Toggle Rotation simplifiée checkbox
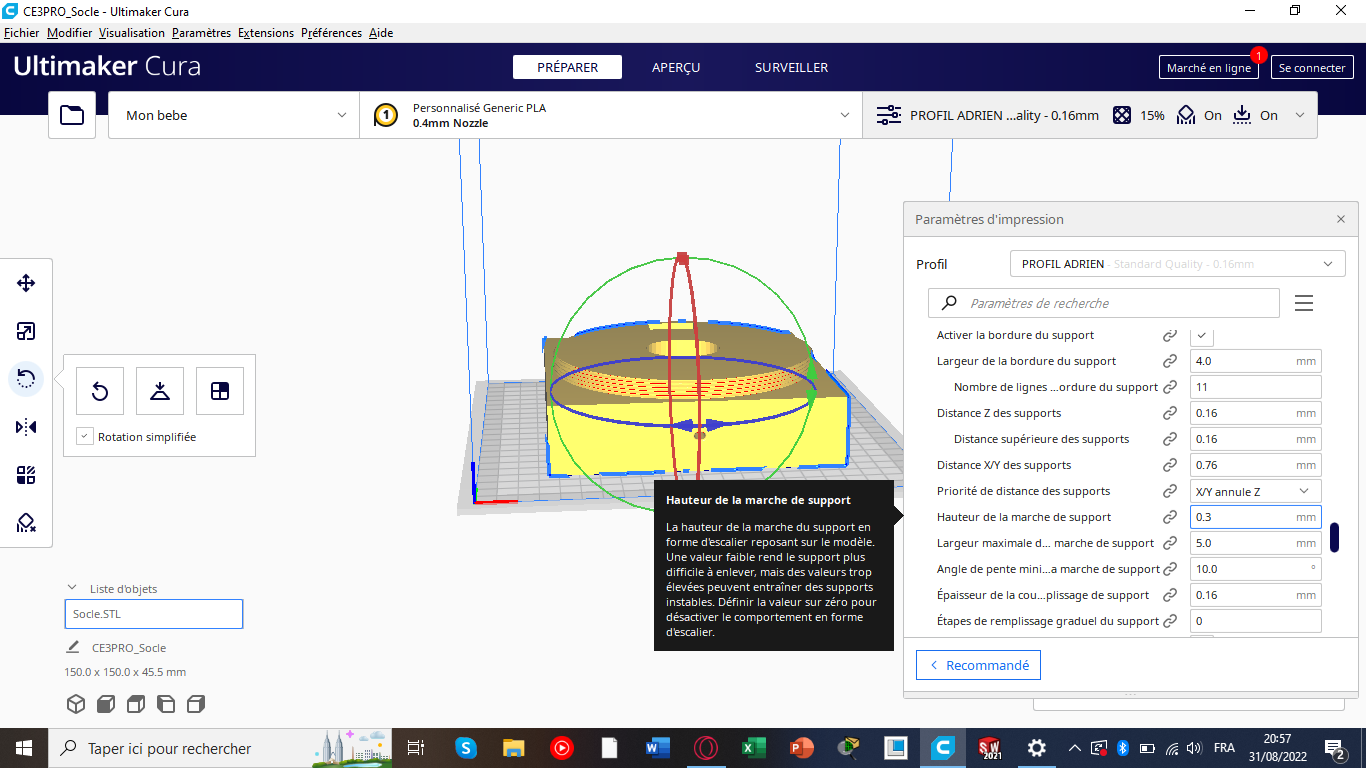The height and width of the screenshot is (768, 1366). (85, 437)
